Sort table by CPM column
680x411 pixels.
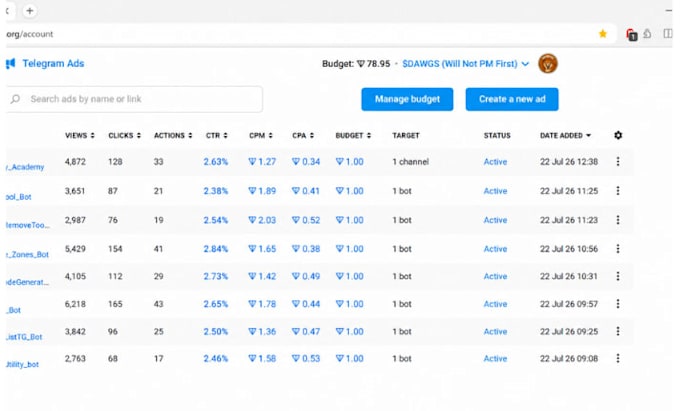point(261,135)
